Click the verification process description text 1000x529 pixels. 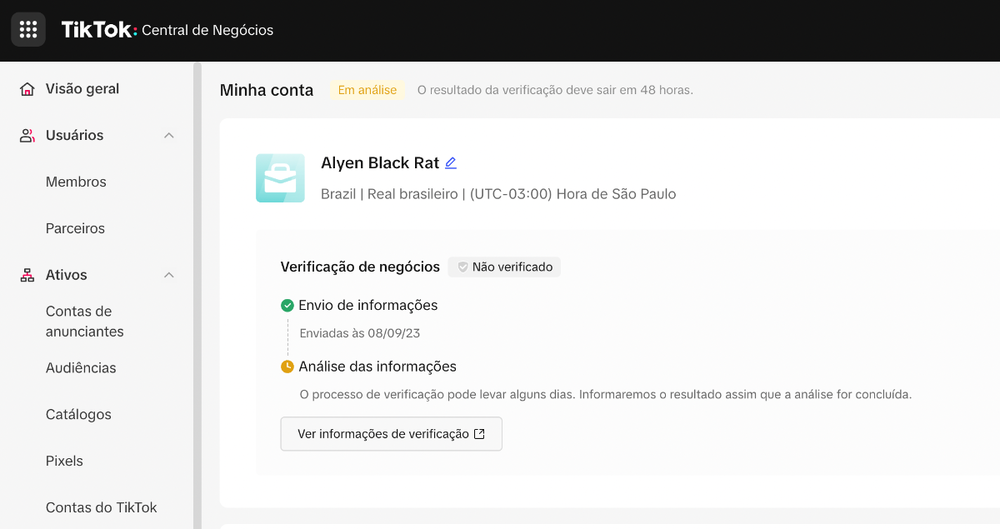click(x=606, y=394)
